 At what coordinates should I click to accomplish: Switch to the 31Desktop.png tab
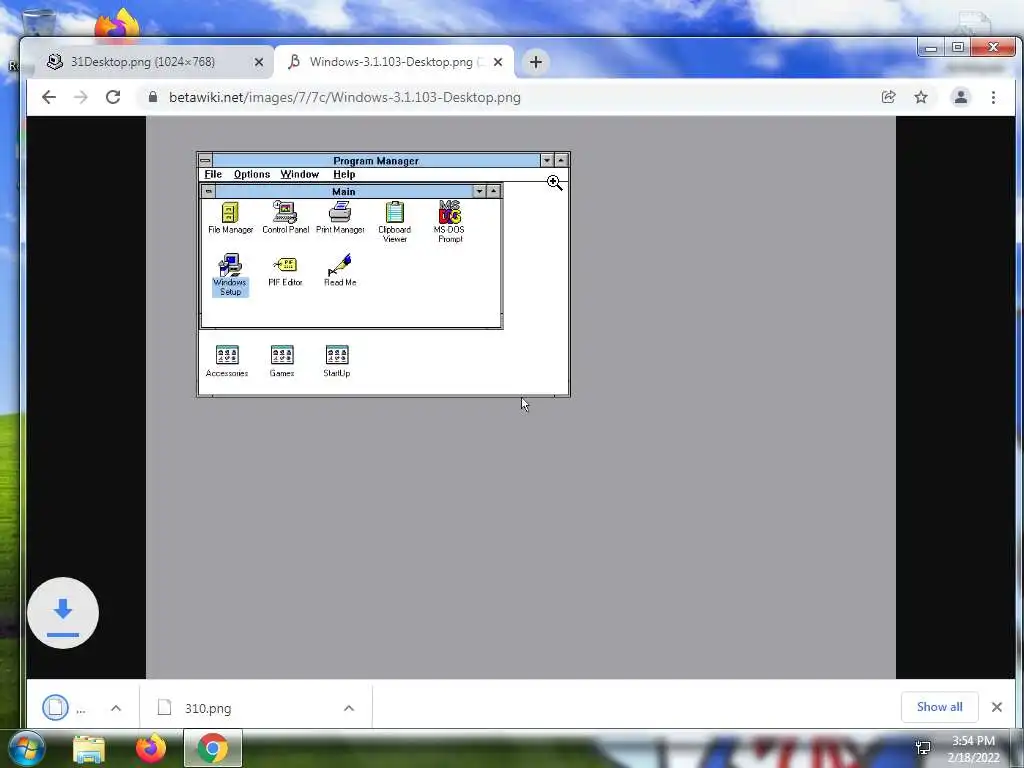point(142,62)
